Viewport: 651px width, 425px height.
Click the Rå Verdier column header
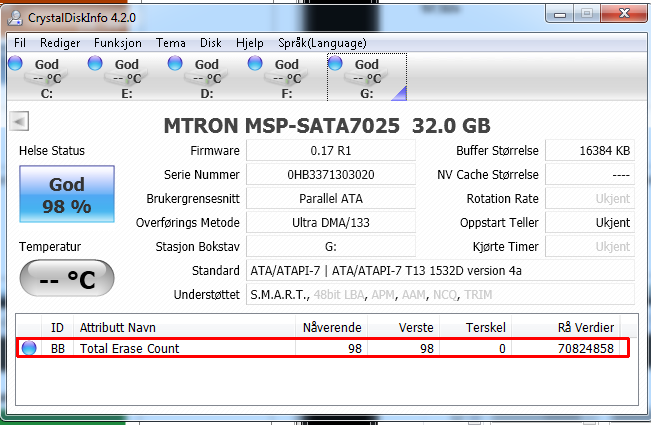pos(565,327)
